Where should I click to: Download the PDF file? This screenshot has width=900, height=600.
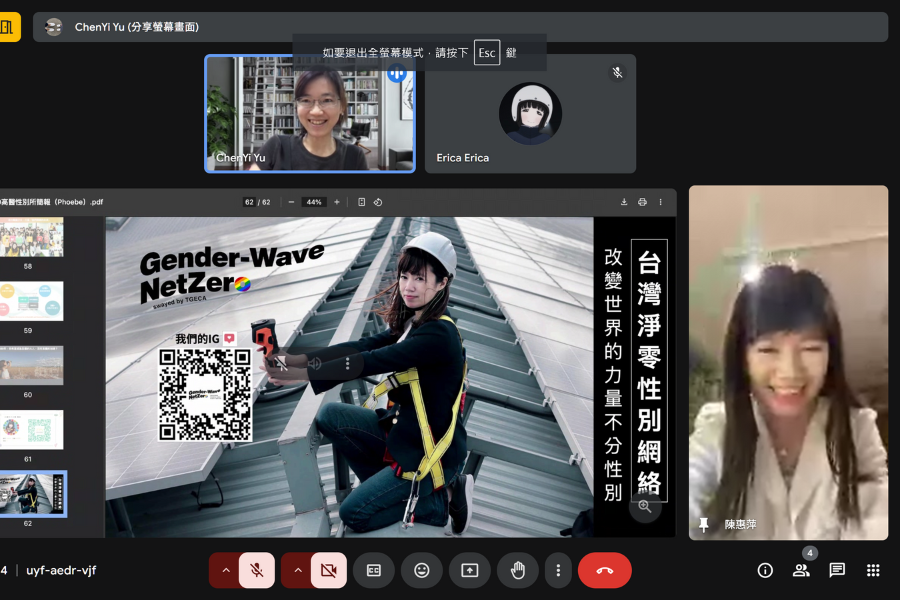624,202
